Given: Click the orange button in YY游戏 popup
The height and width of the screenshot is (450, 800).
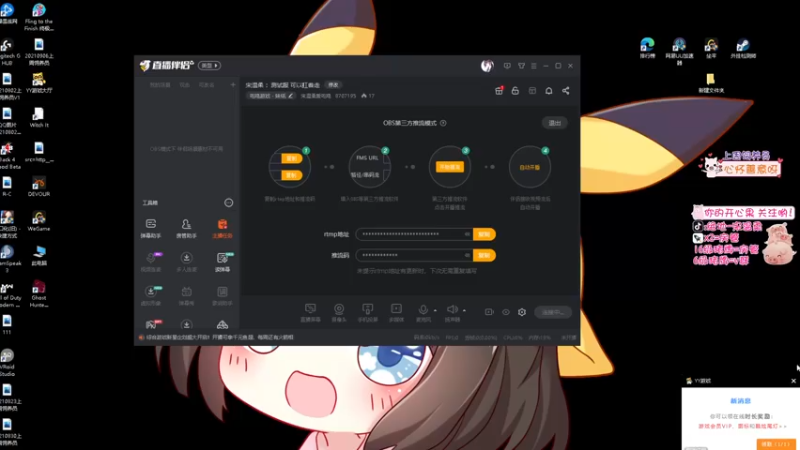Looking at the screenshot, I should pos(776,444).
